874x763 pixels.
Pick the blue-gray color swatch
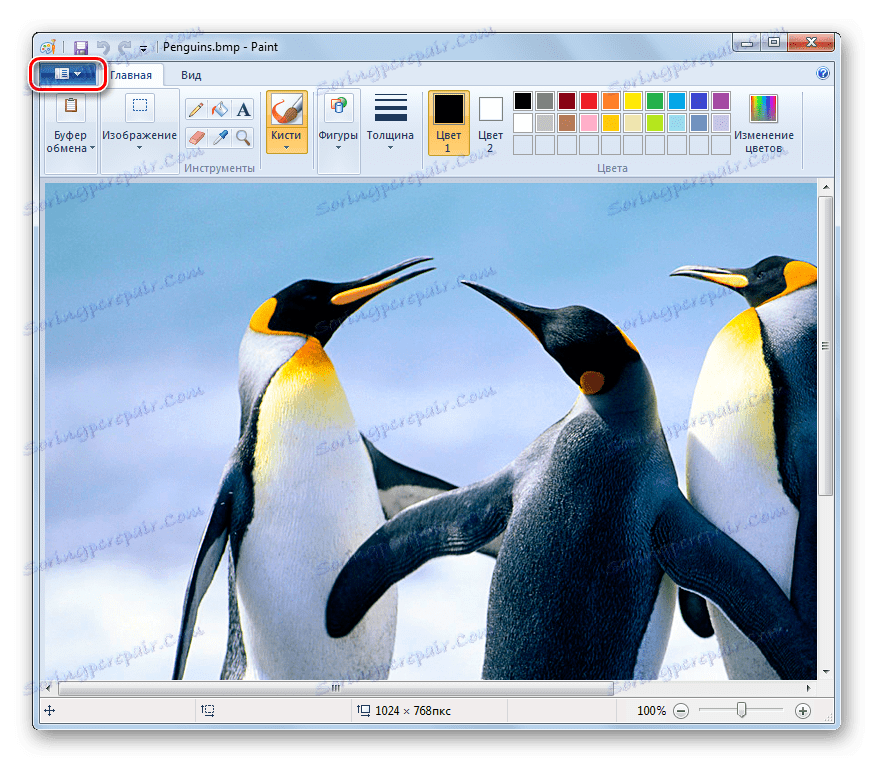coord(699,123)
